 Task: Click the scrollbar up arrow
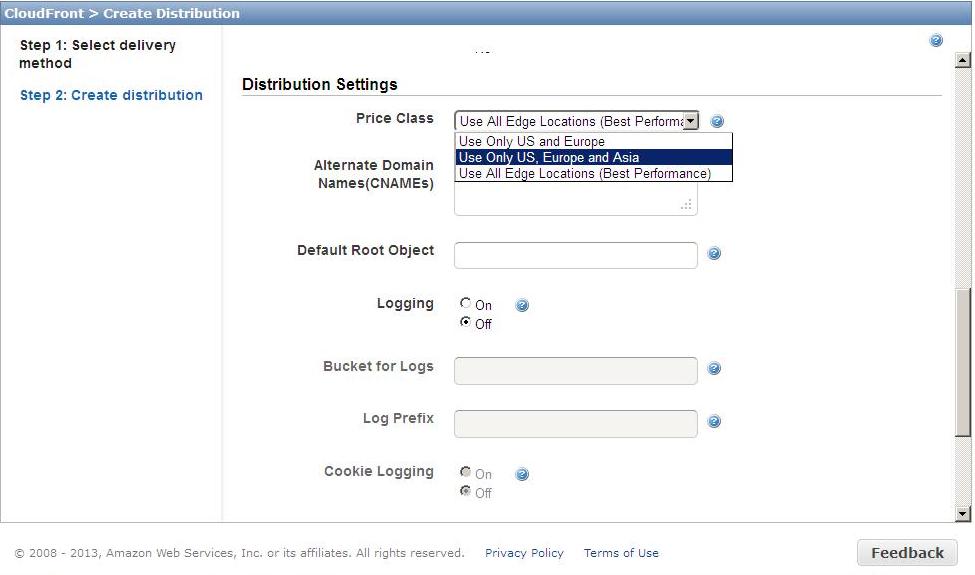click(x=963, y=60)
